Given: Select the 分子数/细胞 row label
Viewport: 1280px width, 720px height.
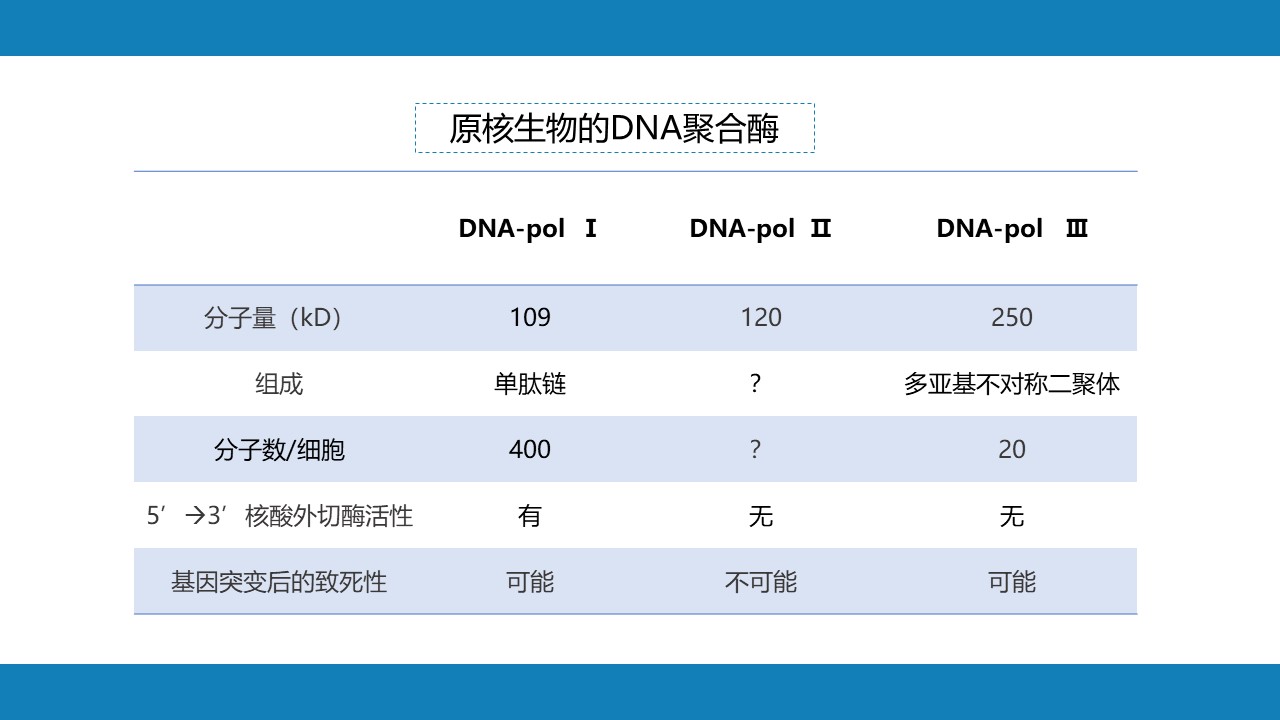Looking at the screenshot, I should (x=279, y=450).
